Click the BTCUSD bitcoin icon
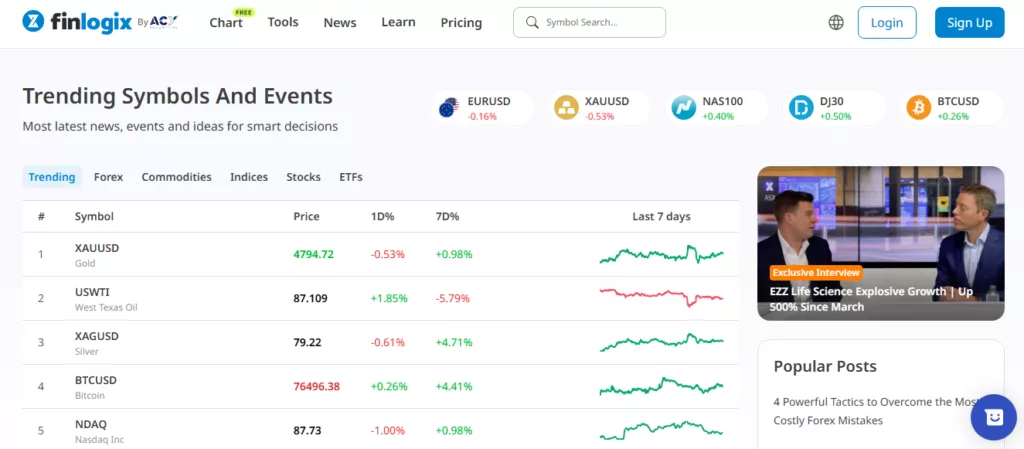The width and height of the screenshot is (1024, 449). pyautogui.click(x=918, y=108)
